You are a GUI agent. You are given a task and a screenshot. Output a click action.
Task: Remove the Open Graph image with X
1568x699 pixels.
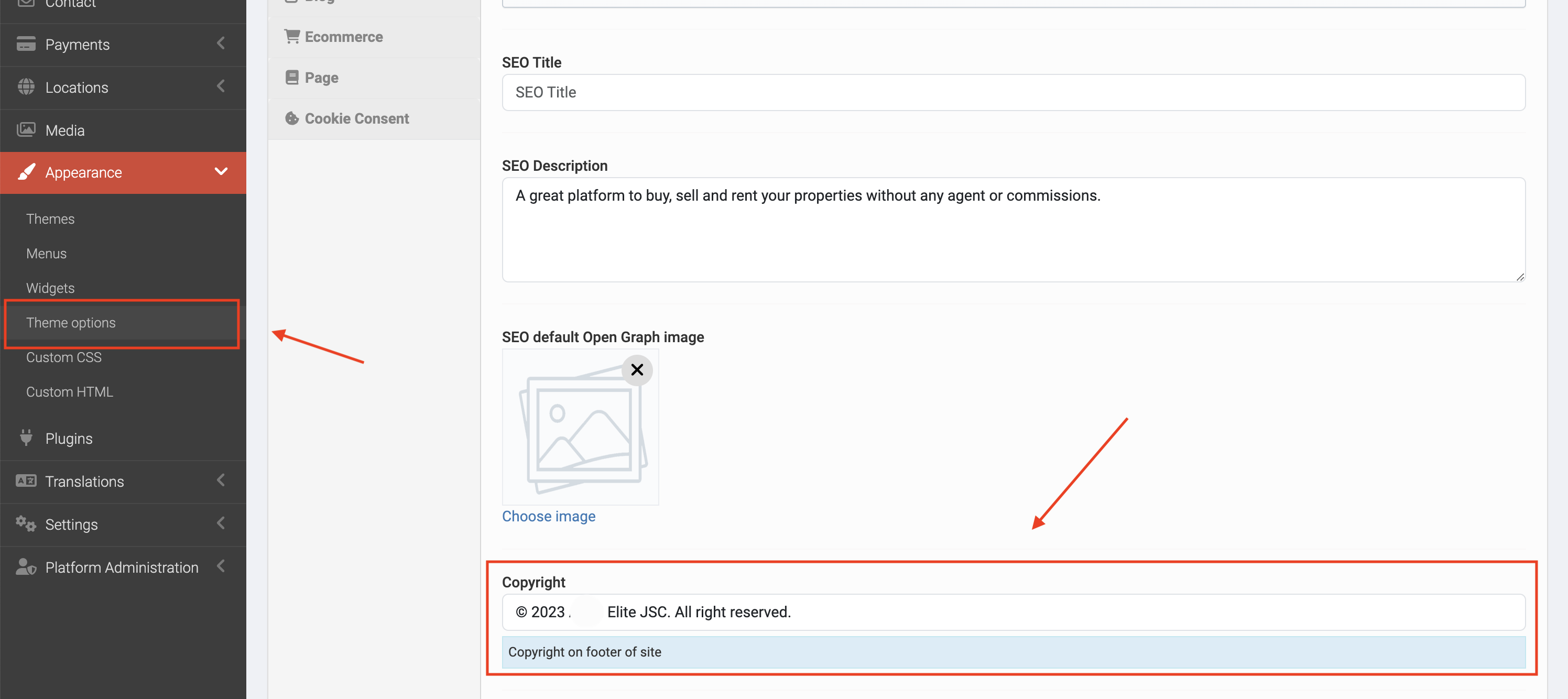(637, 370)
